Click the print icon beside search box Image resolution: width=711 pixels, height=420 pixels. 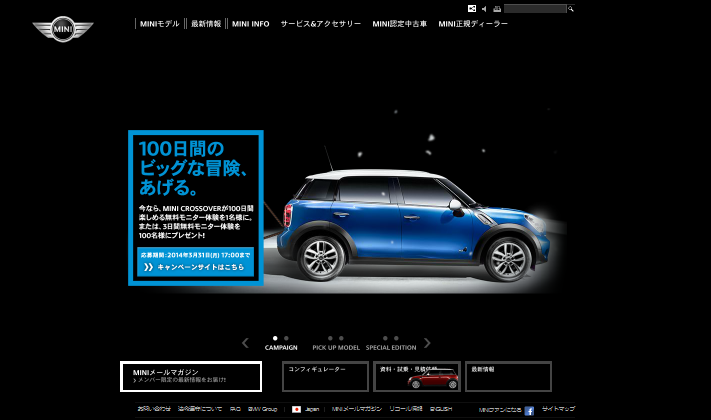pyautogui.click(x=497, y=9)
